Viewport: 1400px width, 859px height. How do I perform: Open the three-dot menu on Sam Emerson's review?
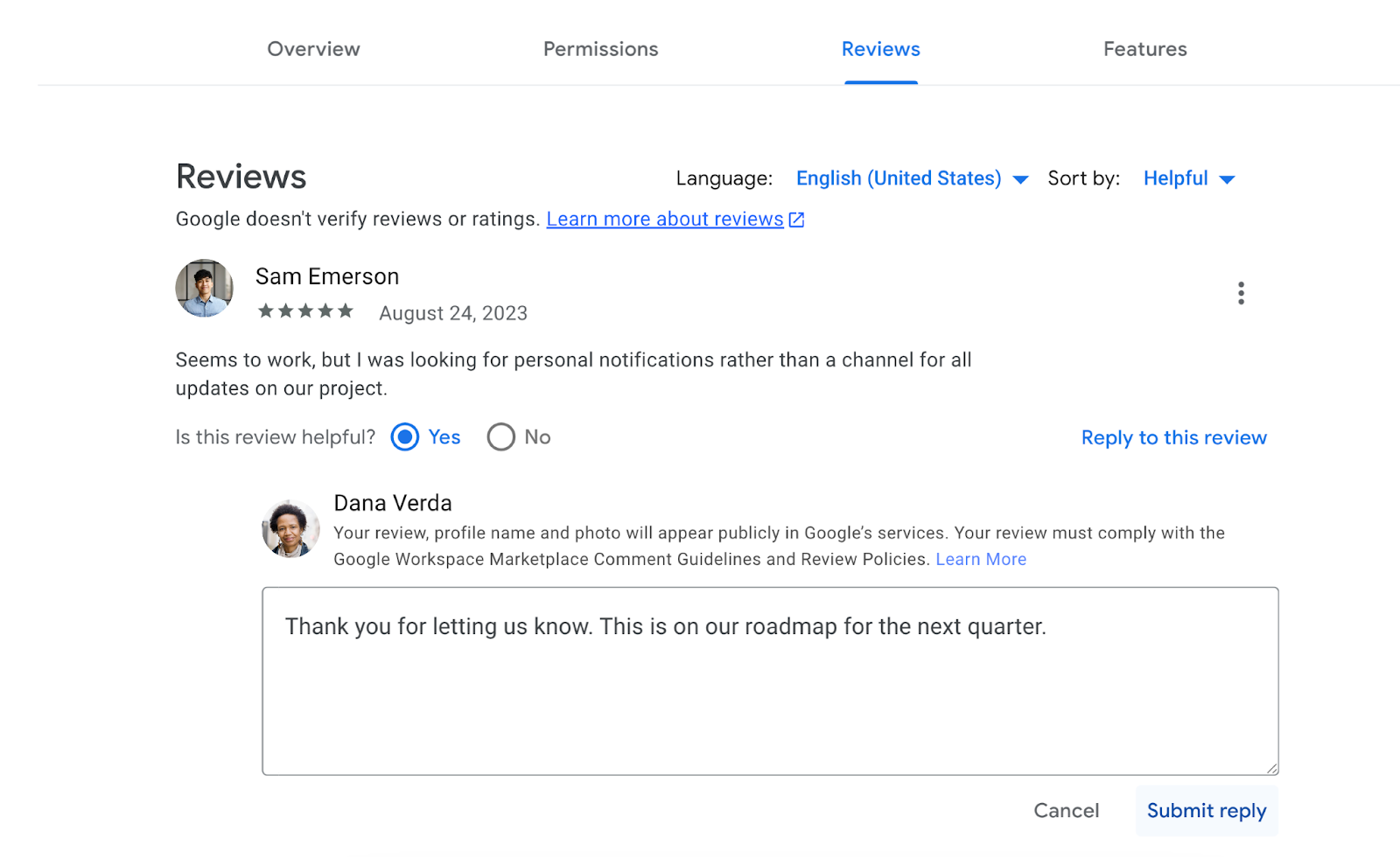1241,293
